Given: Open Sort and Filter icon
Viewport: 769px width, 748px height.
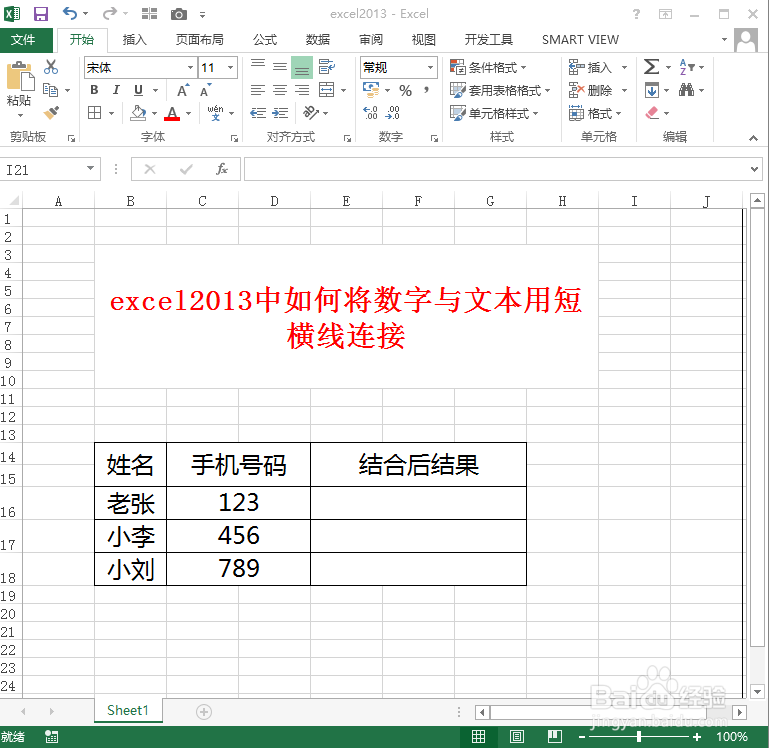Looking at the screenshot, I should point(687,67).
